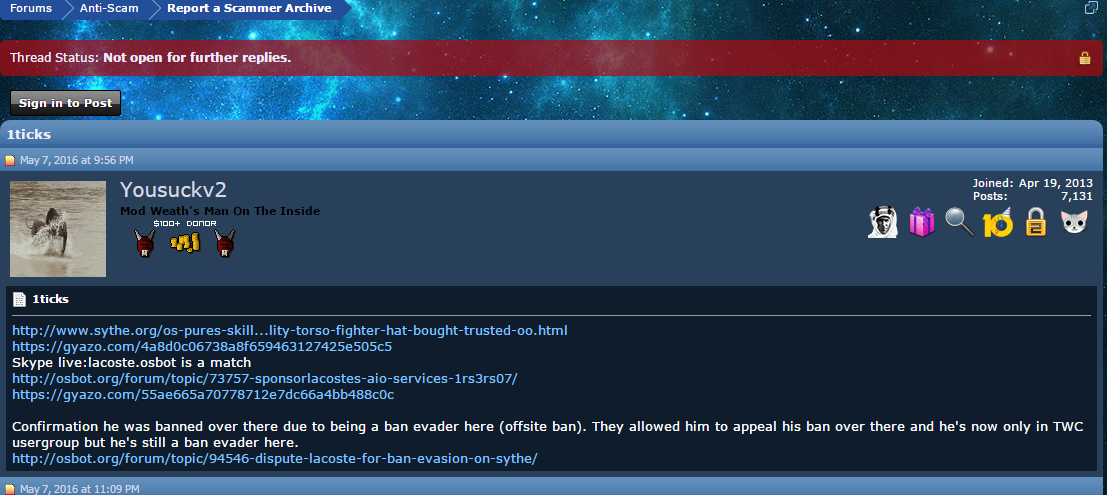Open the Yousuckv2 username profile link
This screenshot has width=1107, height=495.
(173, 190)
